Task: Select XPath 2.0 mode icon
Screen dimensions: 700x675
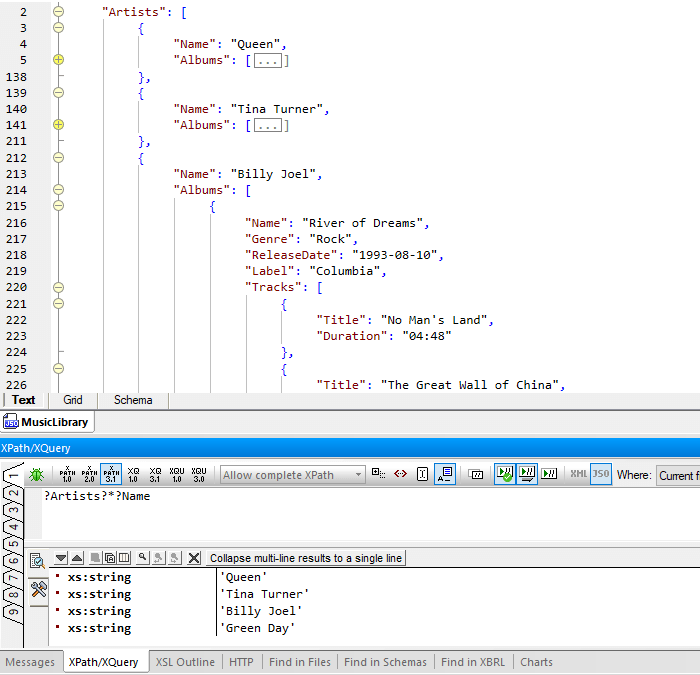Action: 88,474
